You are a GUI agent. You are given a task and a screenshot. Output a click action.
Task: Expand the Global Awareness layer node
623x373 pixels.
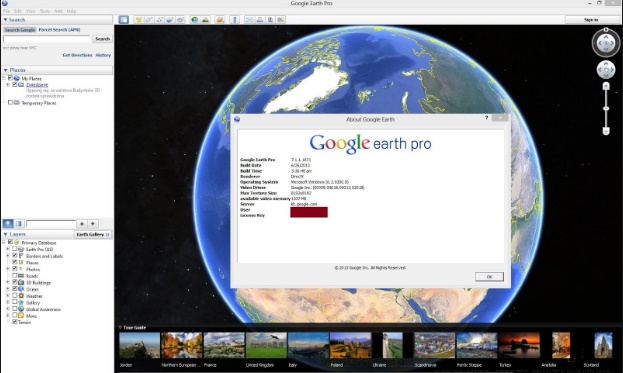click(x=8, y=309)
